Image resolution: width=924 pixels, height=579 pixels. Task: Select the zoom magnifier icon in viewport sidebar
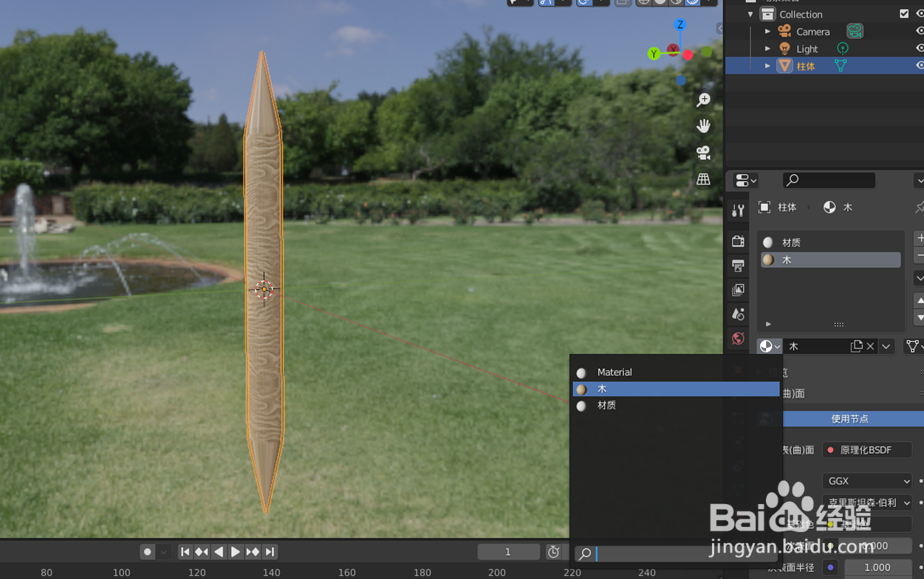(x=702, y=100)
